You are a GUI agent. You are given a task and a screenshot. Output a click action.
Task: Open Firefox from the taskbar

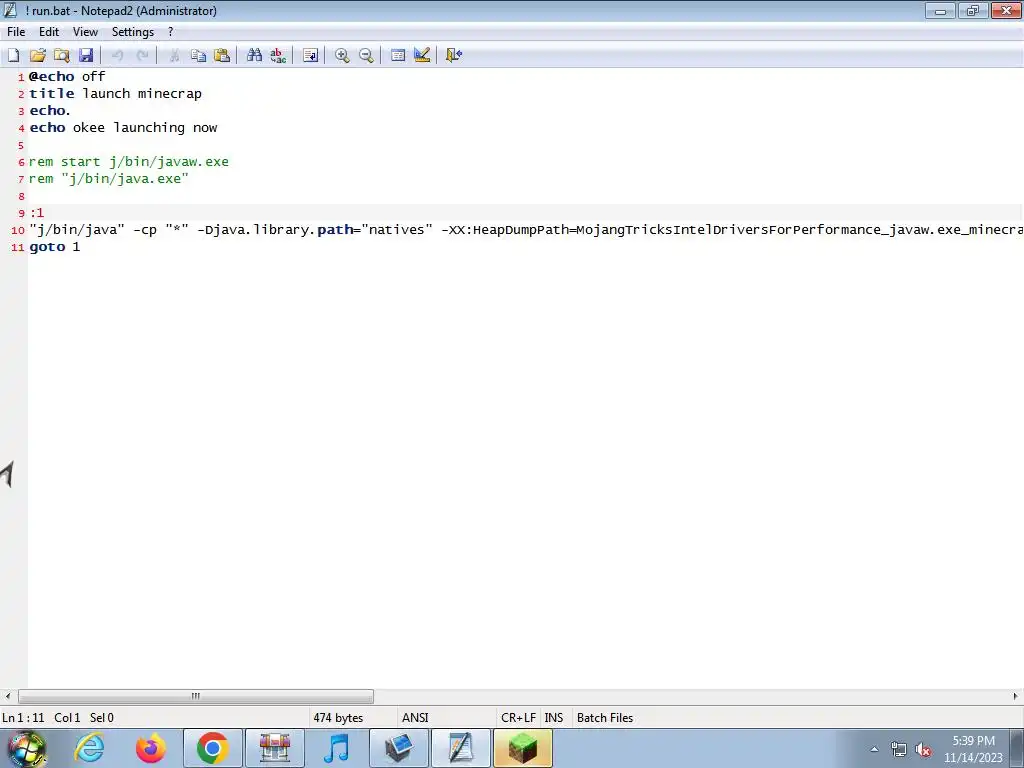pos(151,748)
